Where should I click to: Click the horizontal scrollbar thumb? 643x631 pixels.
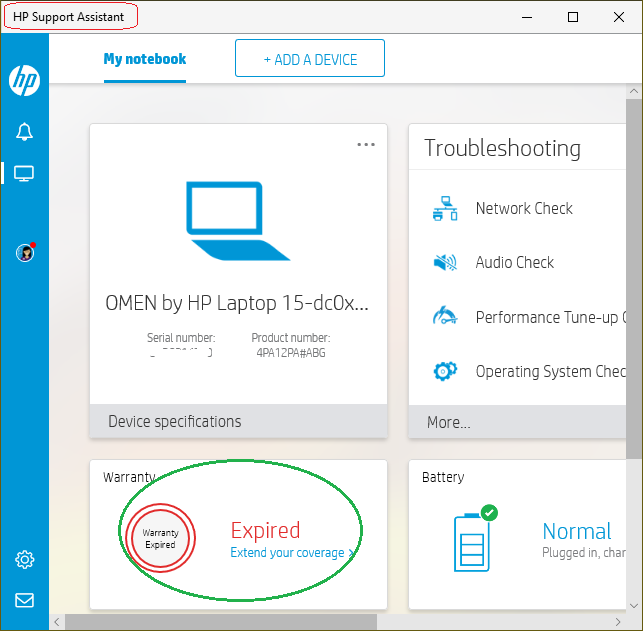pyautogui.click(x=221, y=622)
